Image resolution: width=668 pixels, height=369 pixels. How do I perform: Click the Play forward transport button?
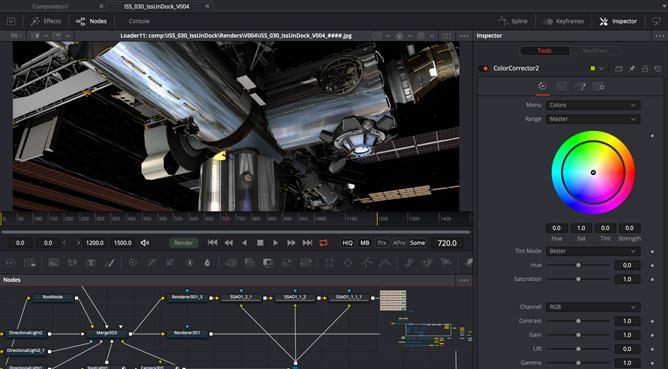click(x=276, y=243)
